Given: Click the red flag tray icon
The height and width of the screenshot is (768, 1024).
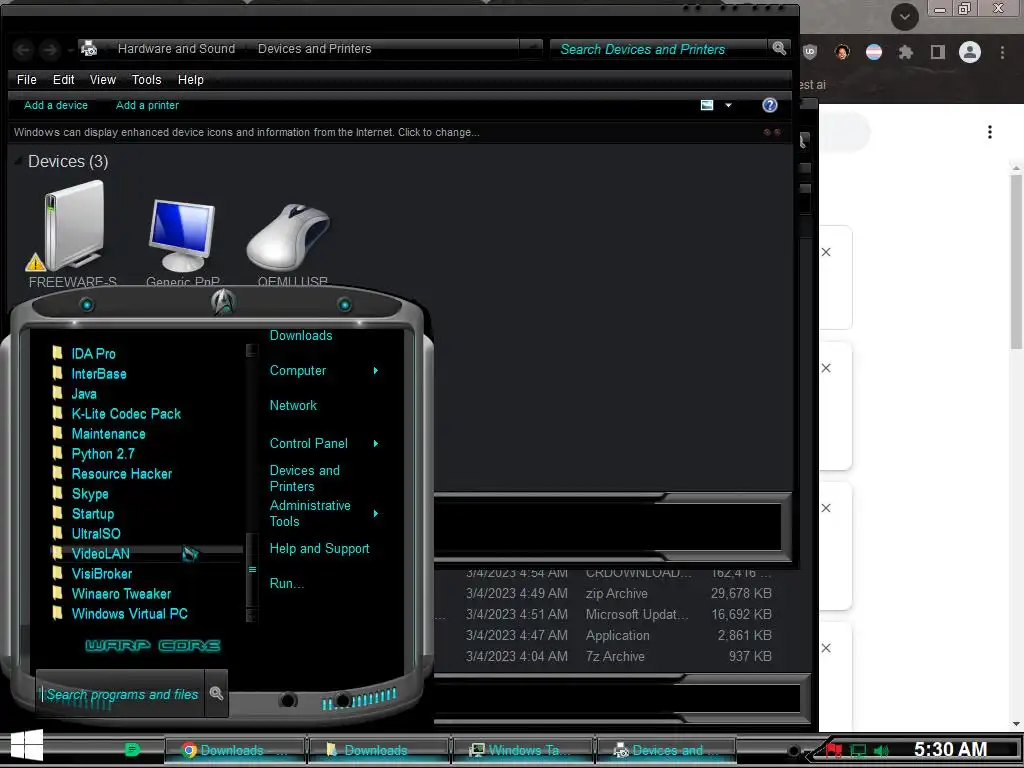Looking at the screenshot, I should coord(834,750).
